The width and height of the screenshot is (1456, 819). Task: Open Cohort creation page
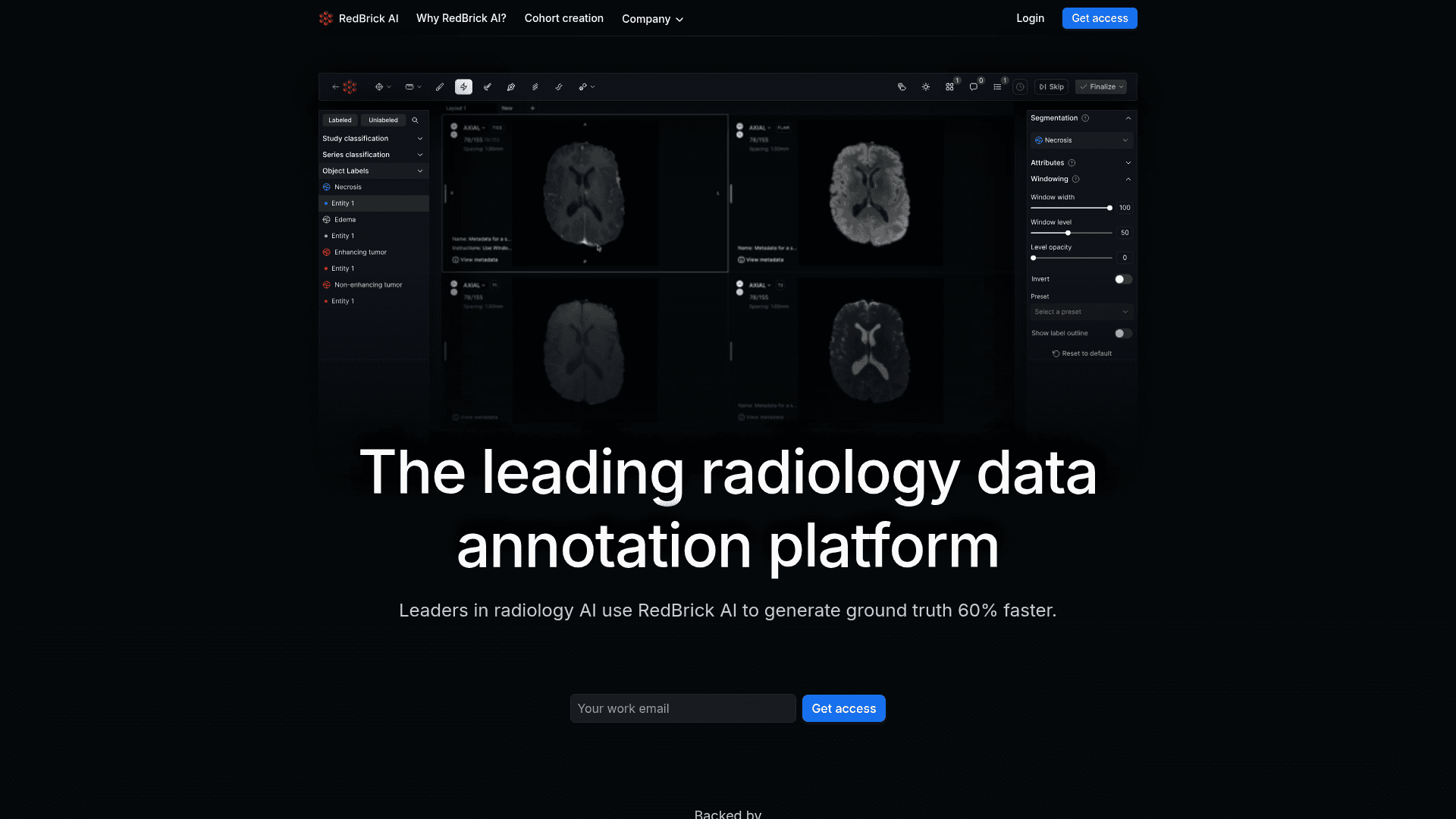(563, 18)
